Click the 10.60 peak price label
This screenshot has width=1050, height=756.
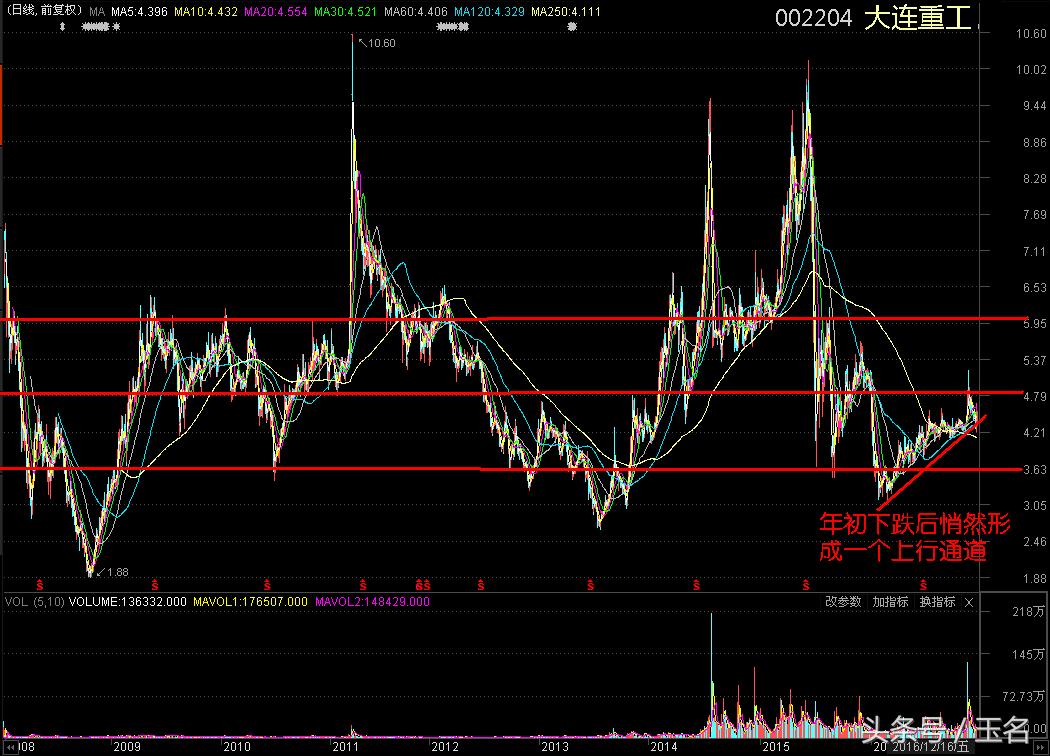coord(380,43)
